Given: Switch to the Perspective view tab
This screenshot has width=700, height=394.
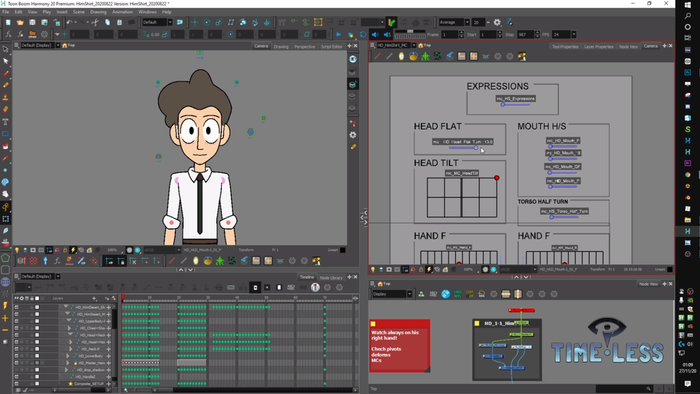Looking at the screenshot, I should tap(304, 46).
